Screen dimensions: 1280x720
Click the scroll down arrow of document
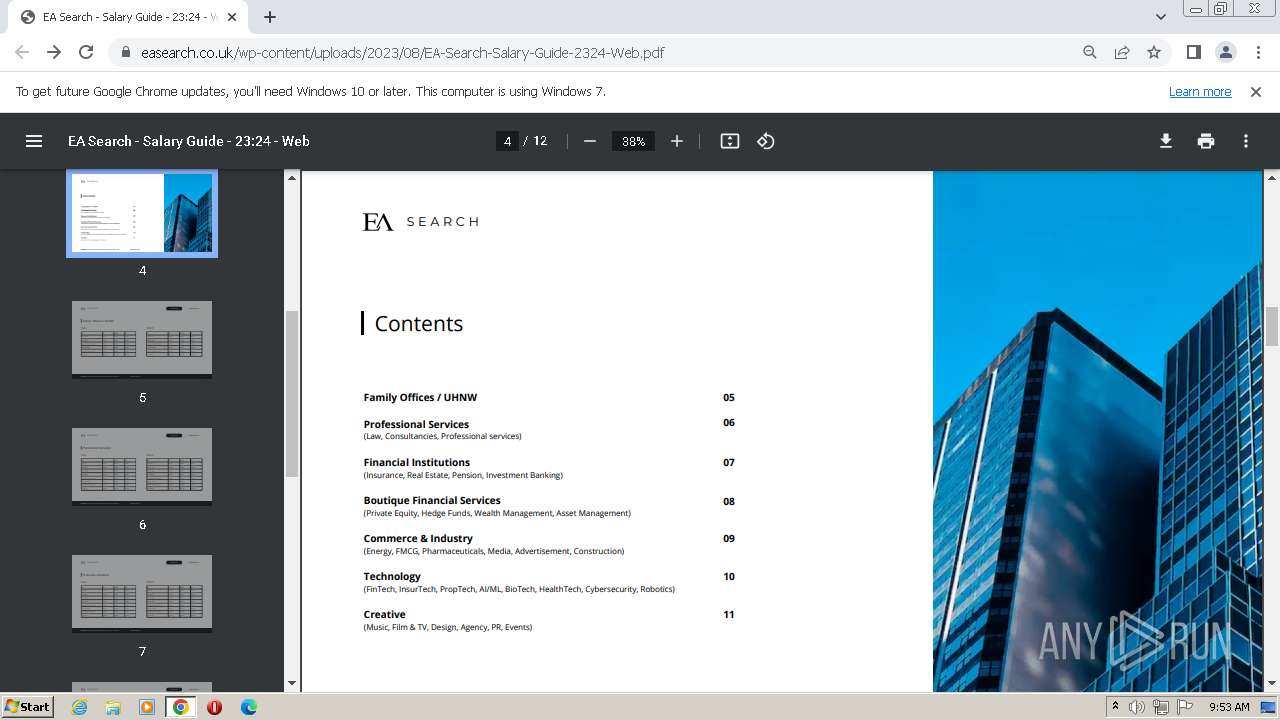coord(1272,683)
